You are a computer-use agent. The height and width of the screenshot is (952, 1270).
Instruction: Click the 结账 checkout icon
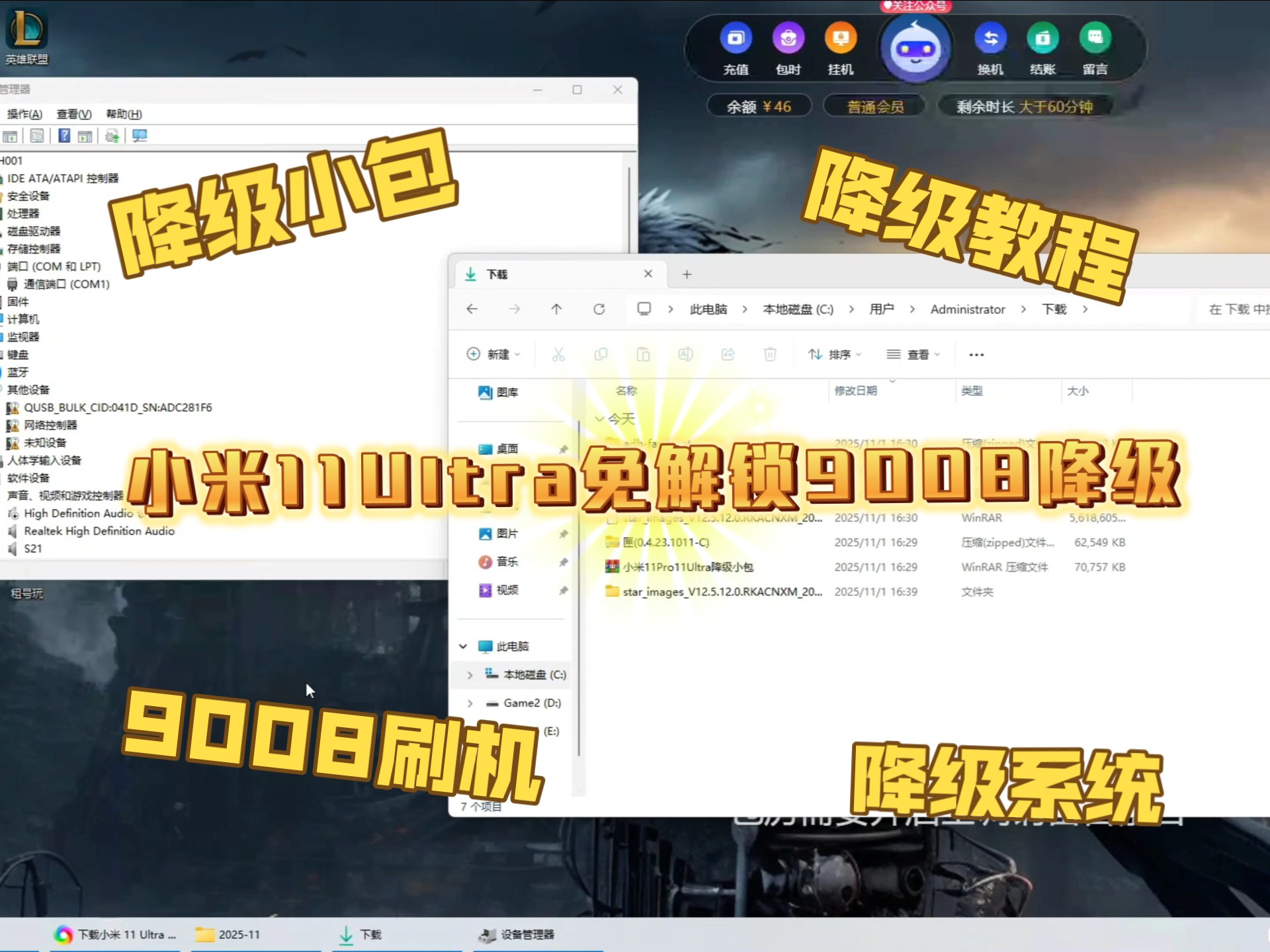click(1042, 39)
